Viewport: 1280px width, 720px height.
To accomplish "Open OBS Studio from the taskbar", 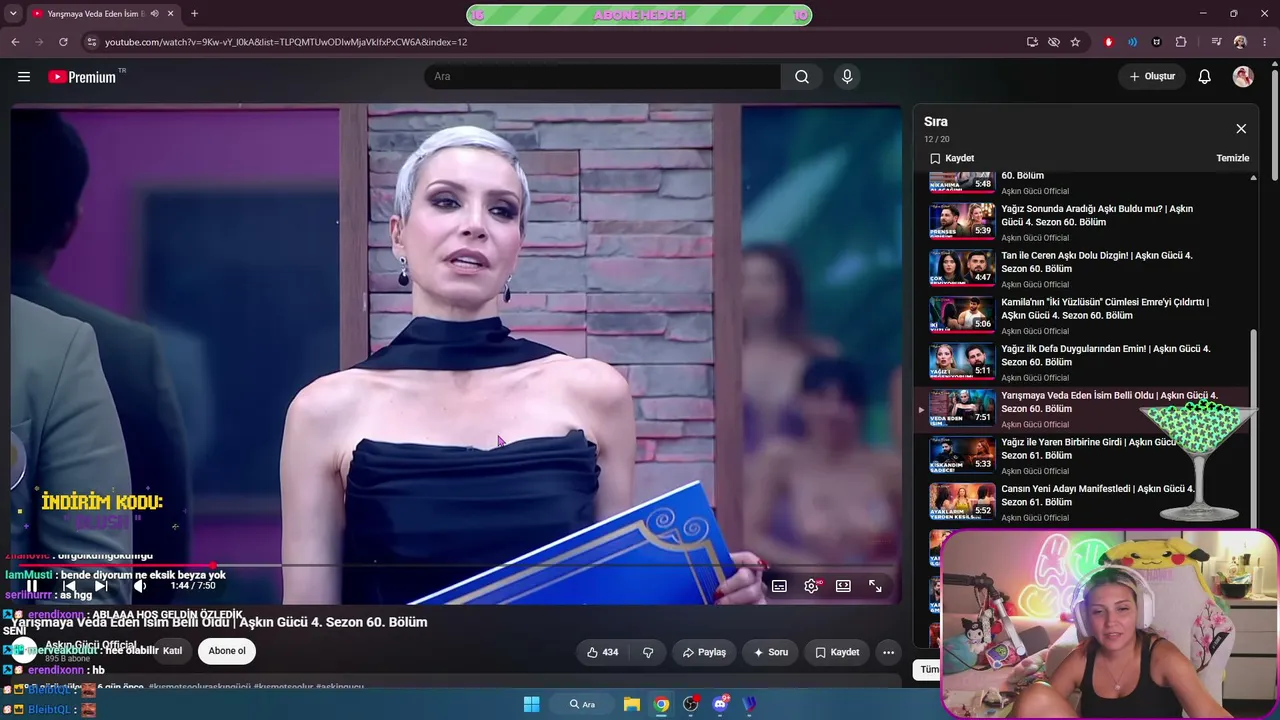I will 691,704.
